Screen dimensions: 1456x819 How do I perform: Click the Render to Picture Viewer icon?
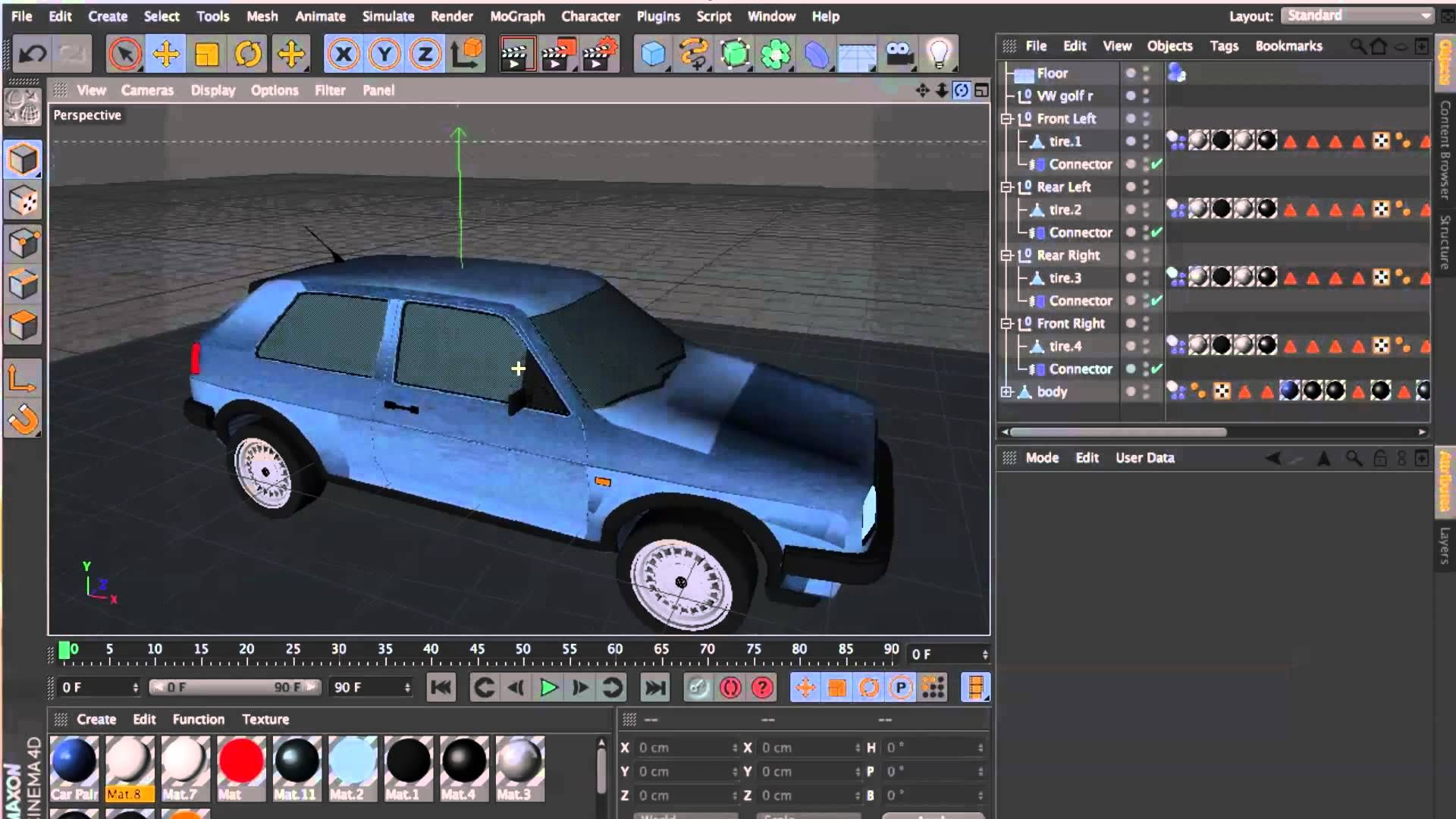click(x=556, y=54)
